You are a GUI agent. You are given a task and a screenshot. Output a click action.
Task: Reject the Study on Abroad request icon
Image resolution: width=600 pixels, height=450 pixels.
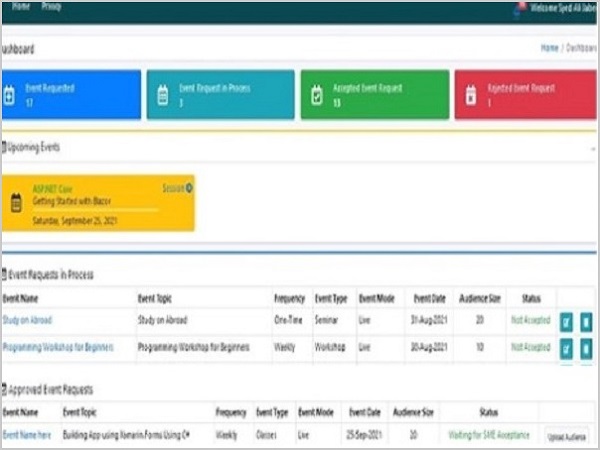click(586, 322)
